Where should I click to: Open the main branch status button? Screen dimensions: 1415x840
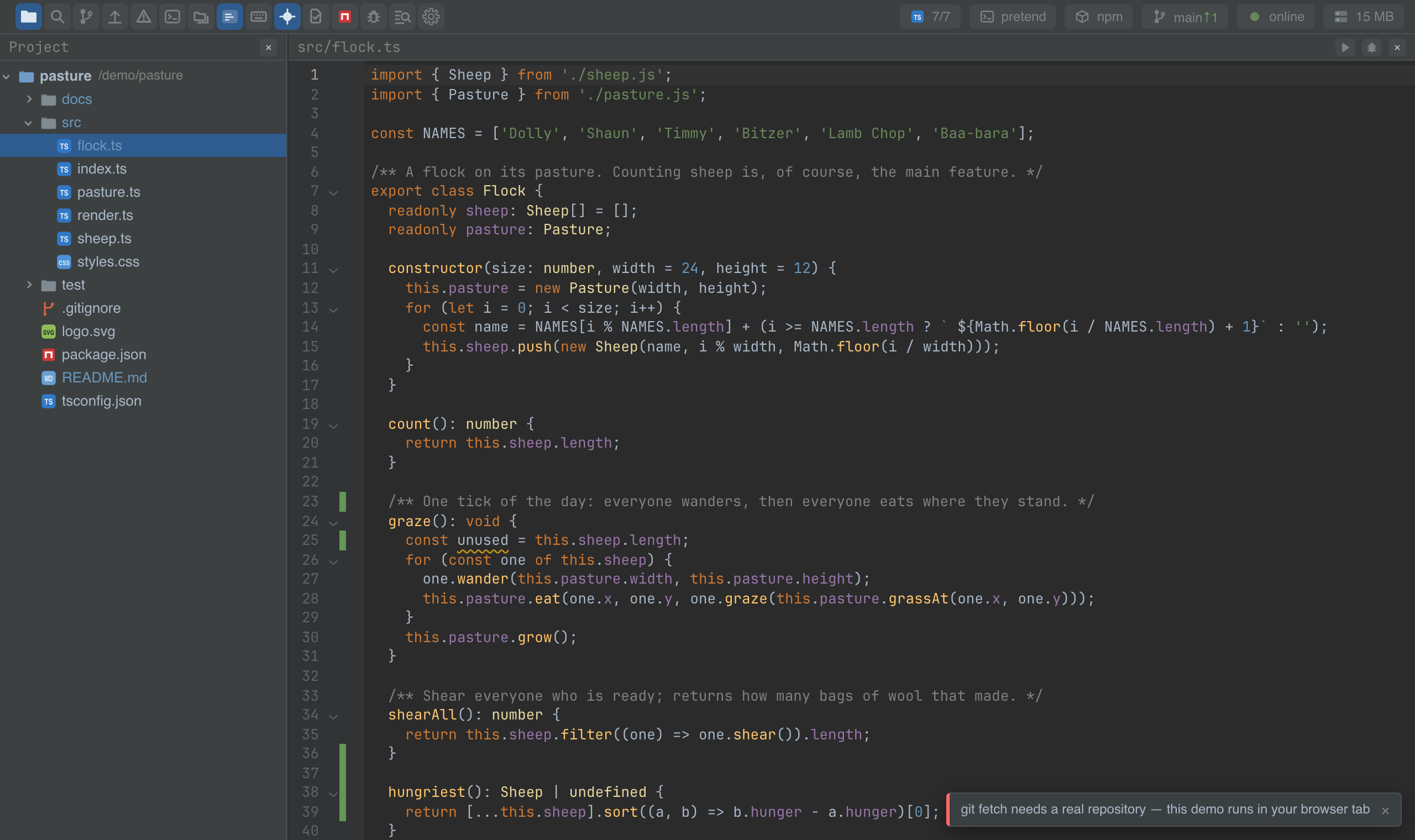point(1185,17)
